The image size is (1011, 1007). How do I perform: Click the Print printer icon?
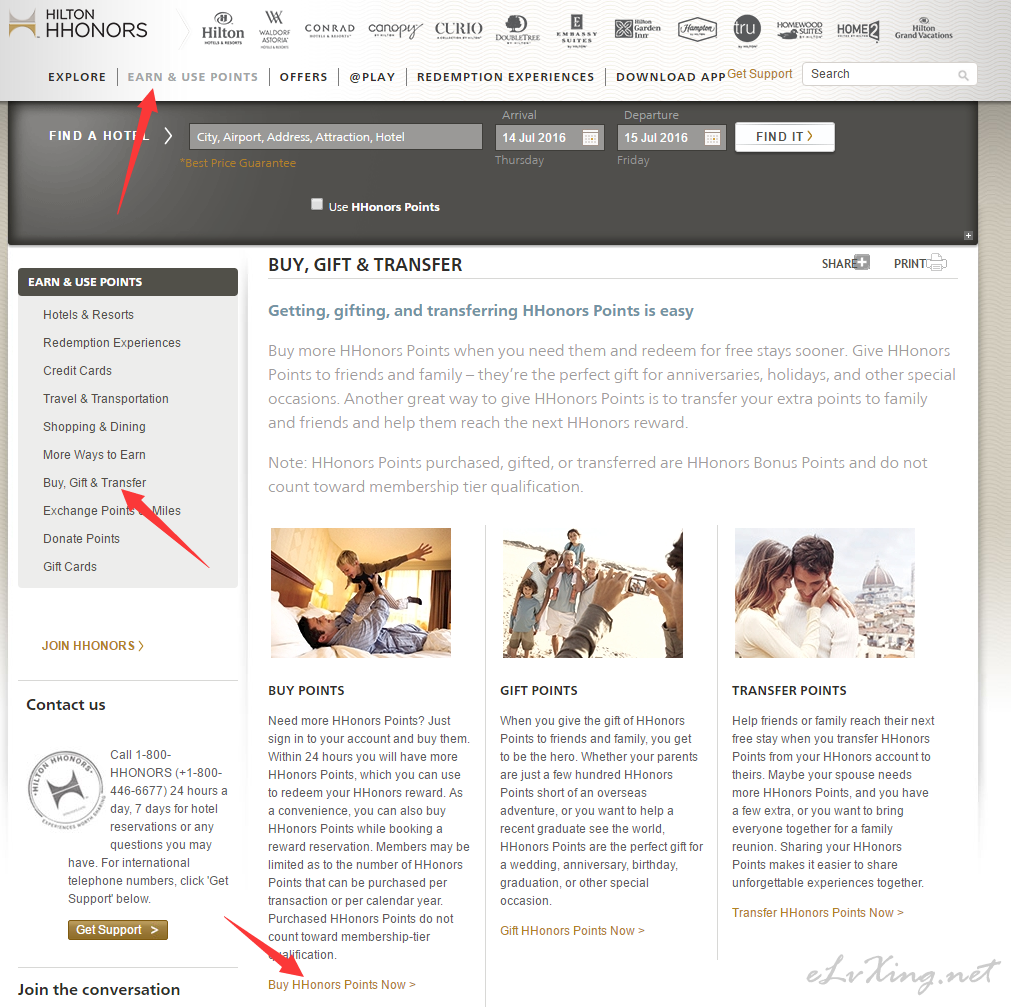coord(937,262)
